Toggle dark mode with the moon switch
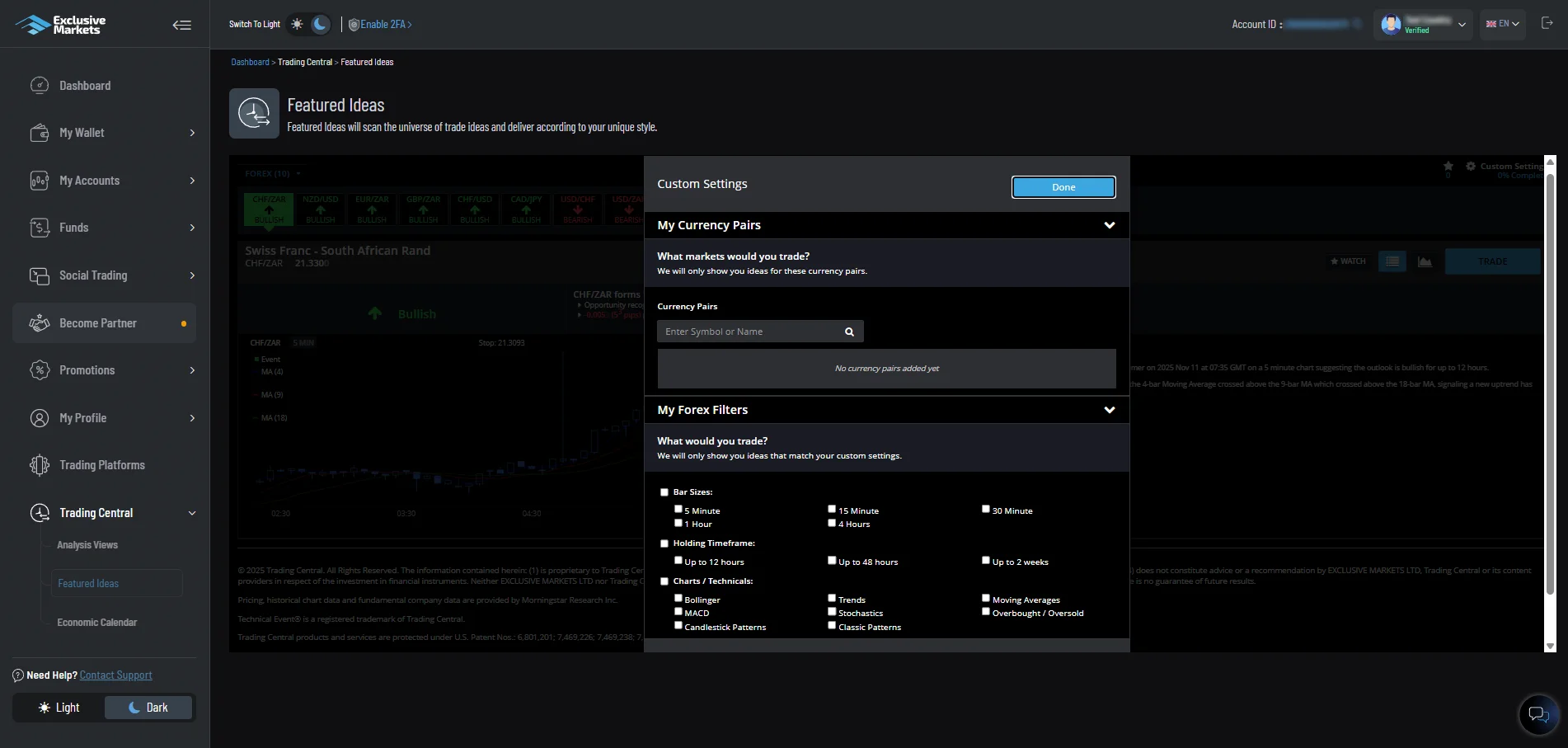Viewport: 1568px width, 748px height. click(x=320, y=24)
